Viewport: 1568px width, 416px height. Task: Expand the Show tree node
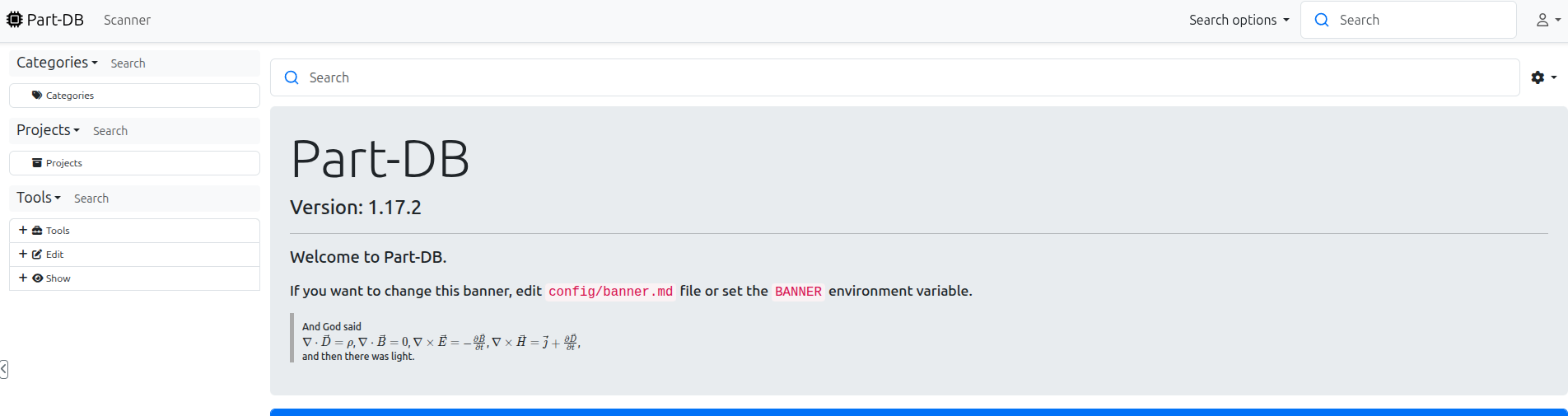[x=23, y=278]
